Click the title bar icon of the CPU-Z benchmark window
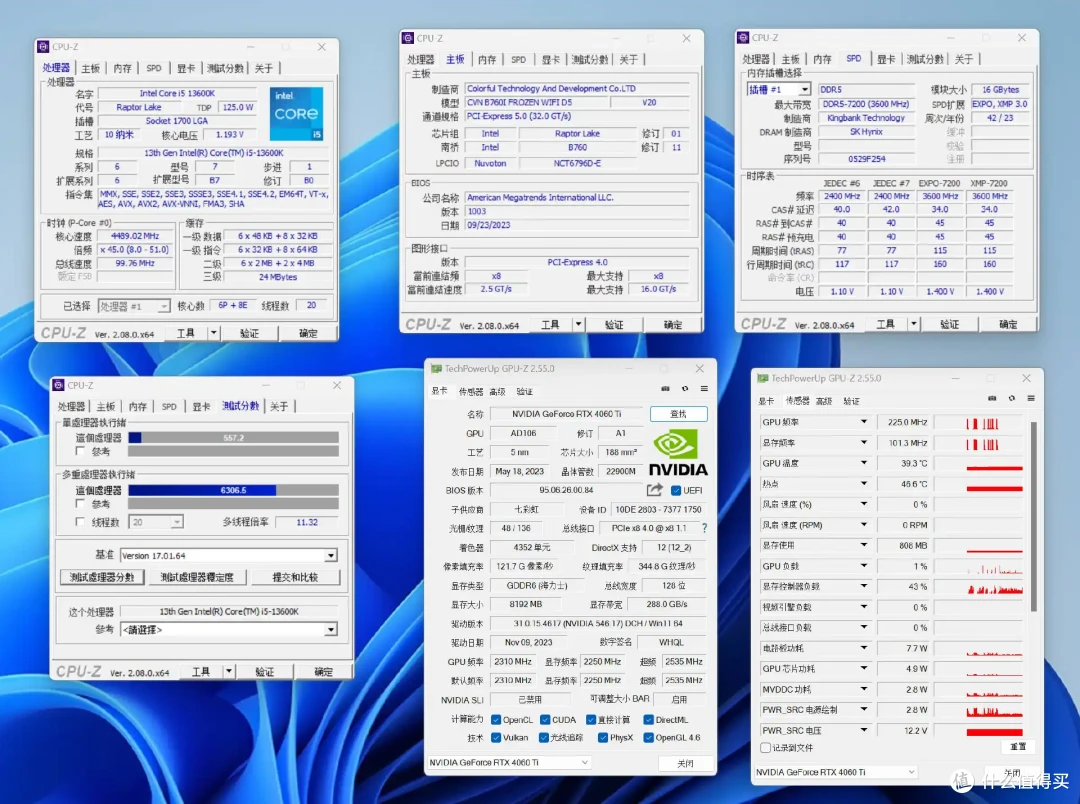Image resolution: width=1080 pixels, height=804 pixels. (59, 385)
